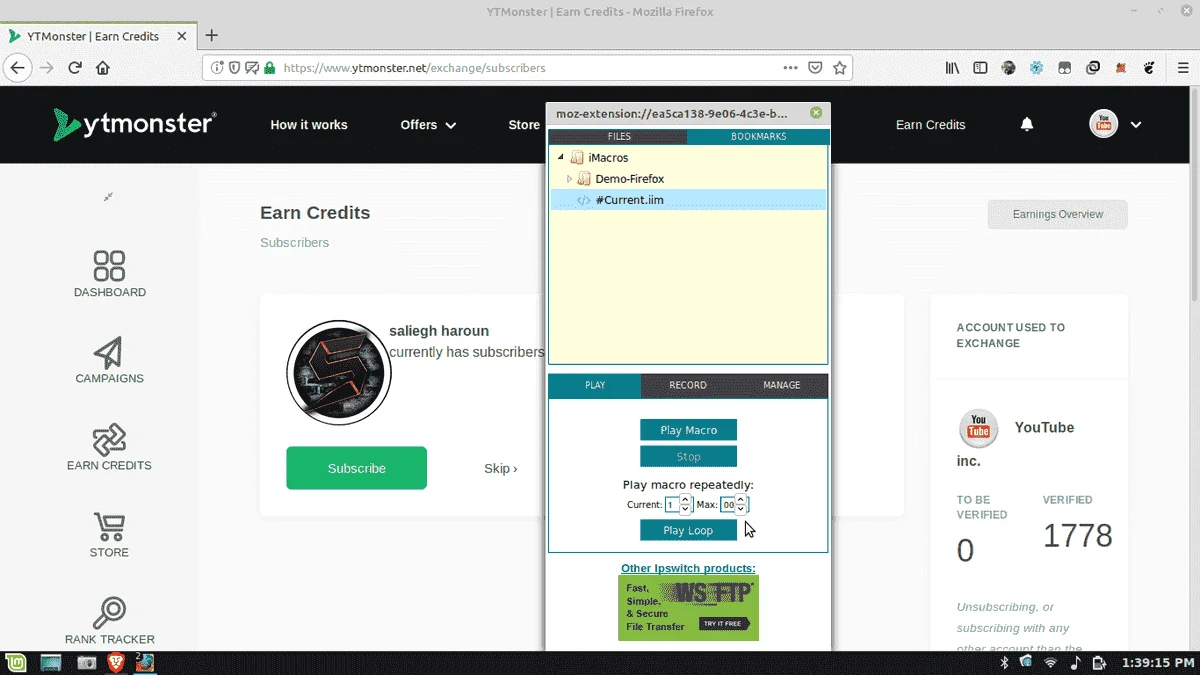Open Earn Credits sidebar icon
1200x675 pixels.
[x=109, y=439]
